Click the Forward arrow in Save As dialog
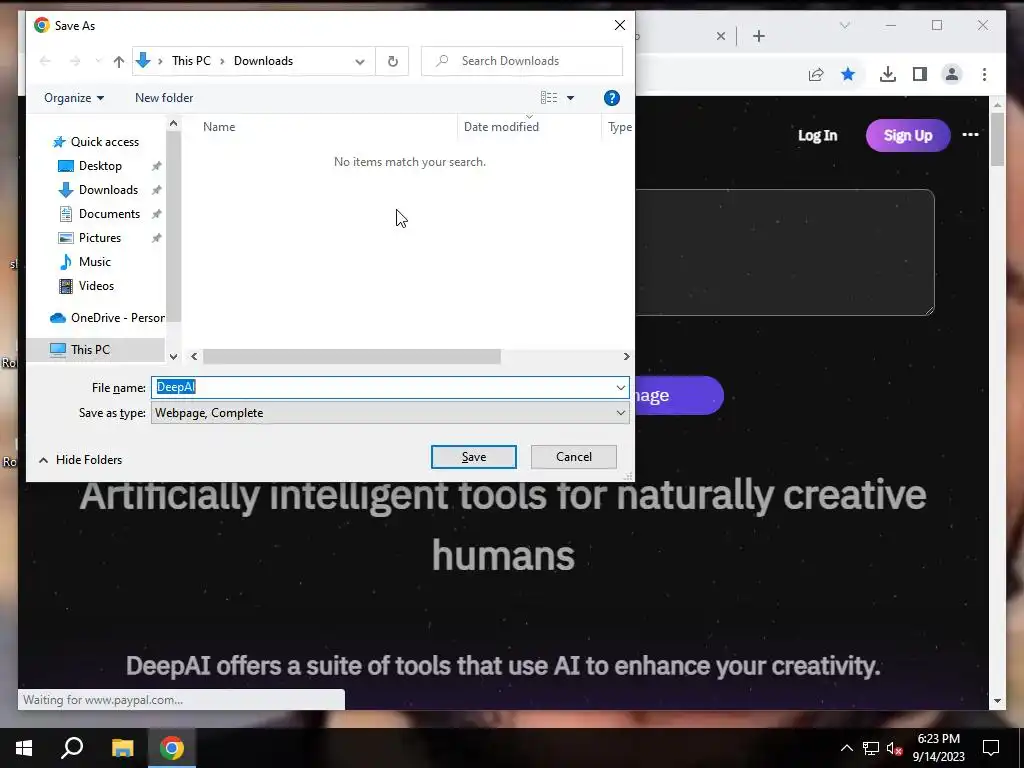This screenshot has width=1024, height=768. click(75, 61)
